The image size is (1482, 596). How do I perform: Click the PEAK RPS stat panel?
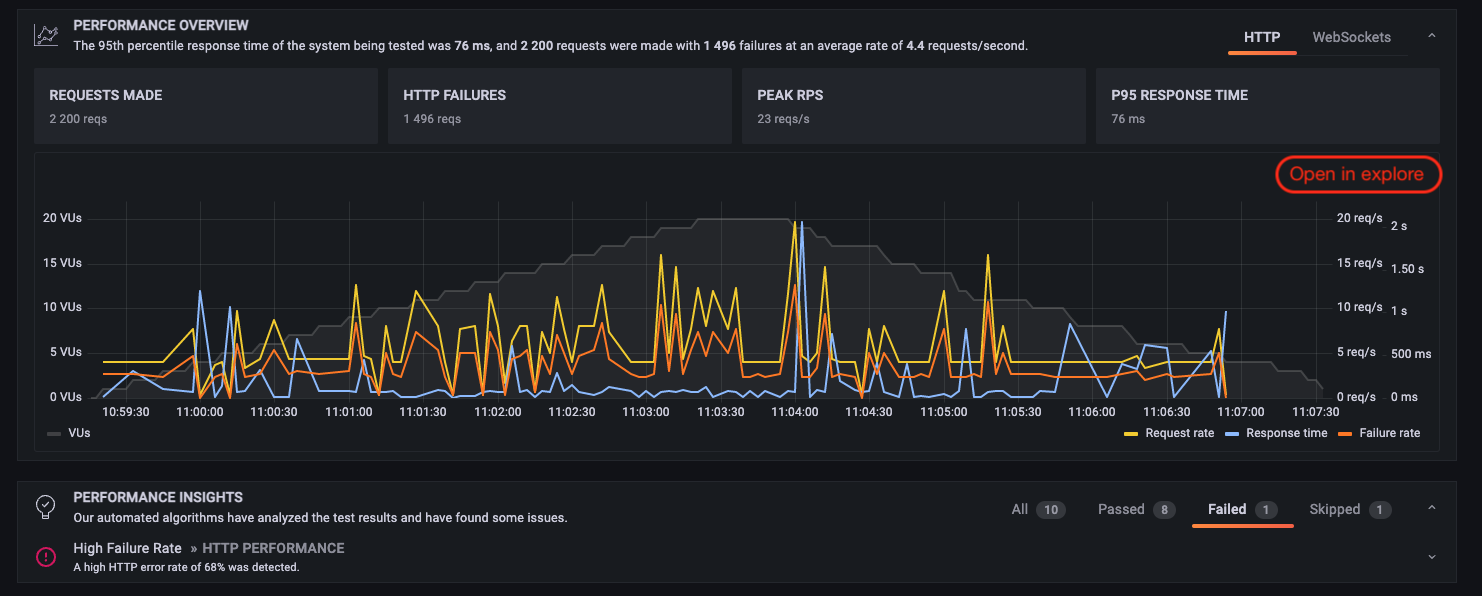[x=913, y=105]
